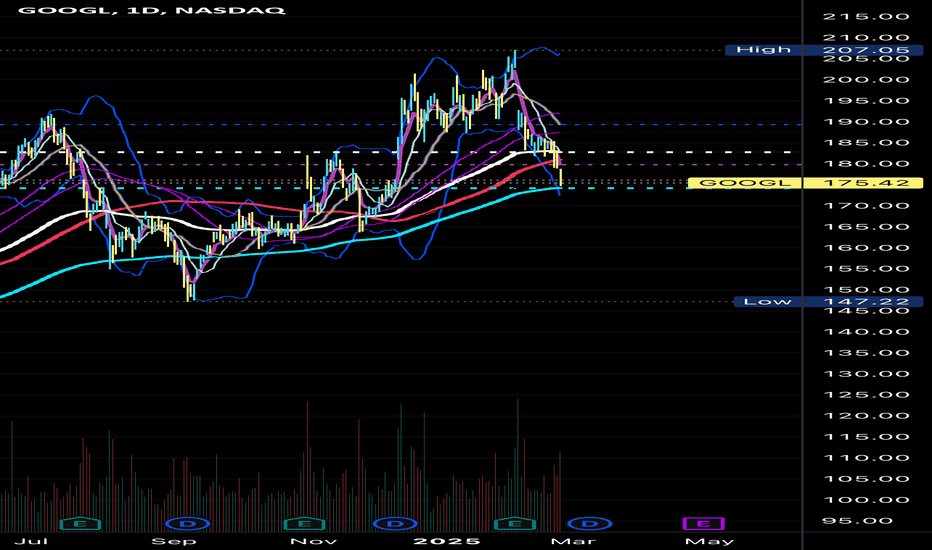
Task: Click the 170.00 price axis value
Action: pos(866,206)
